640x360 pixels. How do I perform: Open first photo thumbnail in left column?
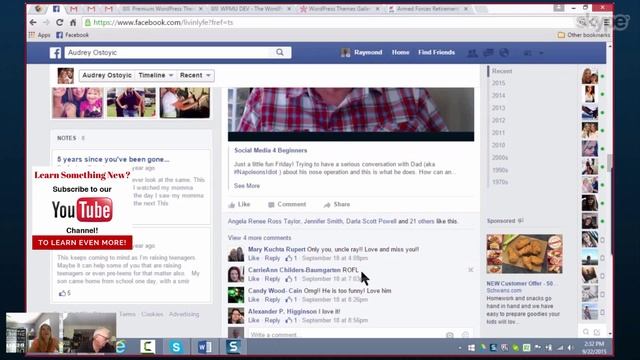pos(77,103)
